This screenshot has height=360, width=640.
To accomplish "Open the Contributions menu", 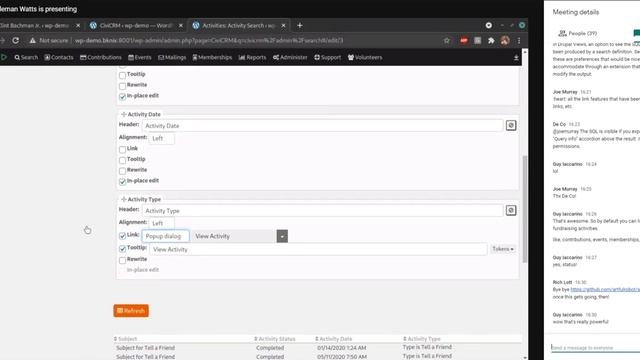I will [101, 58].
